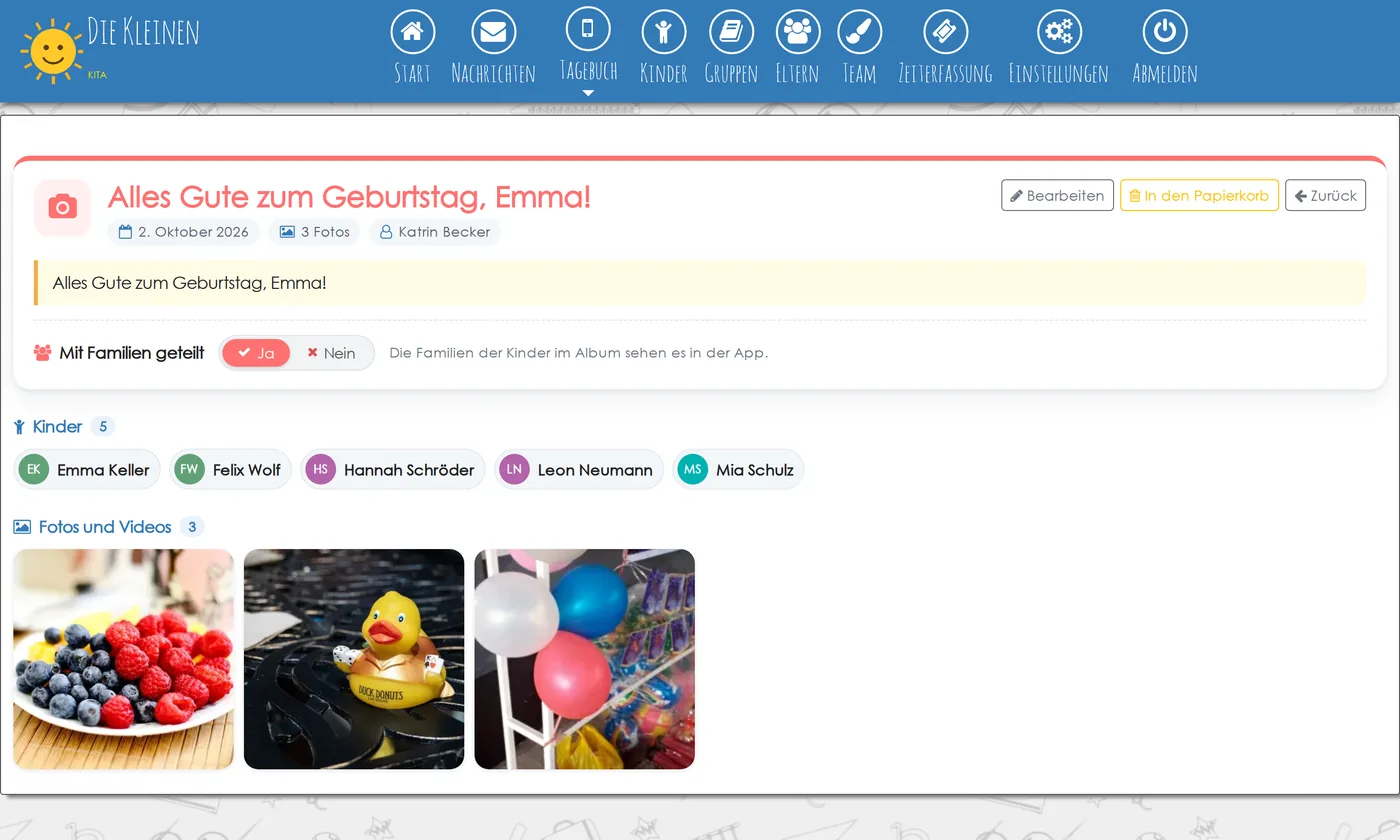Click the sun logo of Die Kleinen
This screenshot has width=1400, height=840.
(x=51, y=51)
